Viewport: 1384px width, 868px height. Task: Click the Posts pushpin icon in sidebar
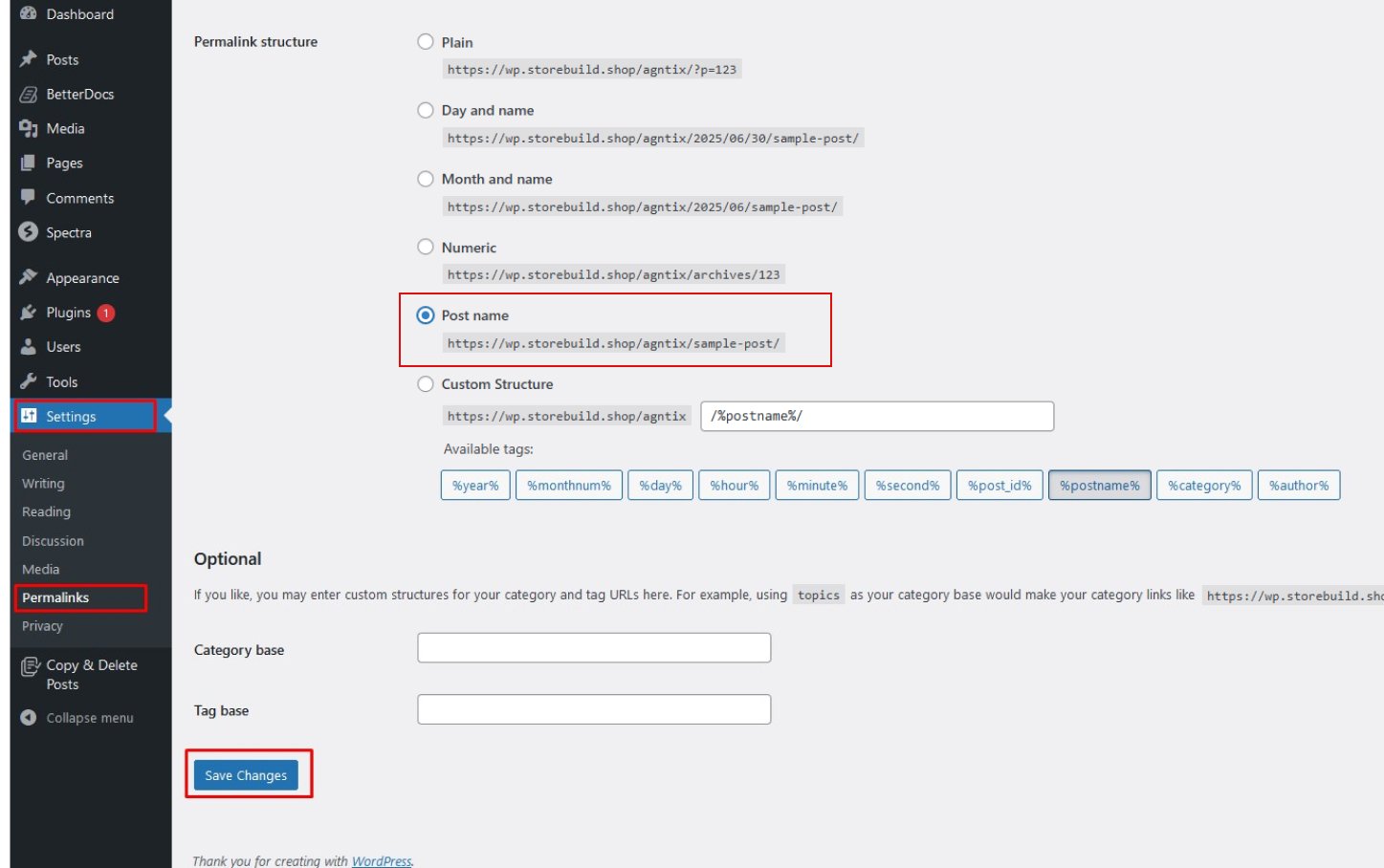[29, 59]
